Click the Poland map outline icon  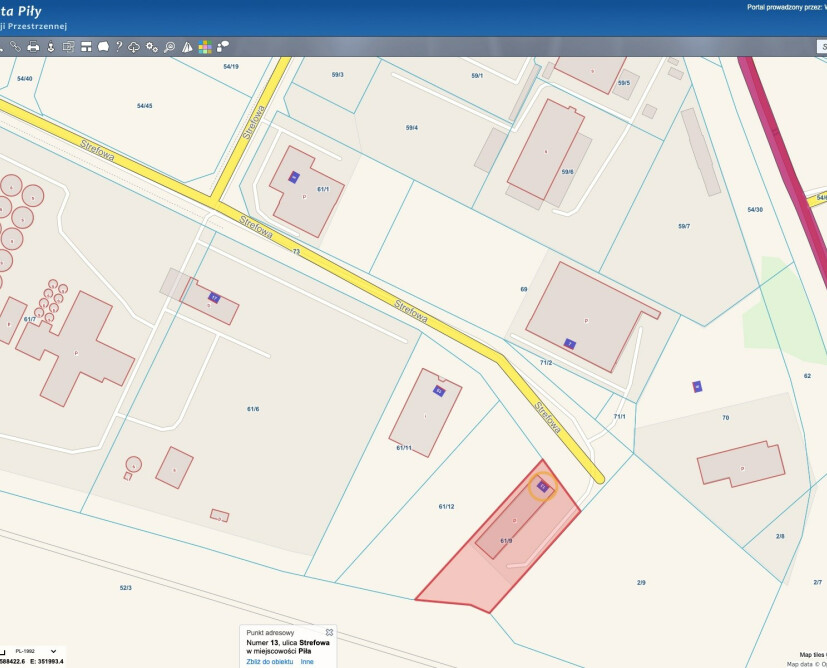102,47
